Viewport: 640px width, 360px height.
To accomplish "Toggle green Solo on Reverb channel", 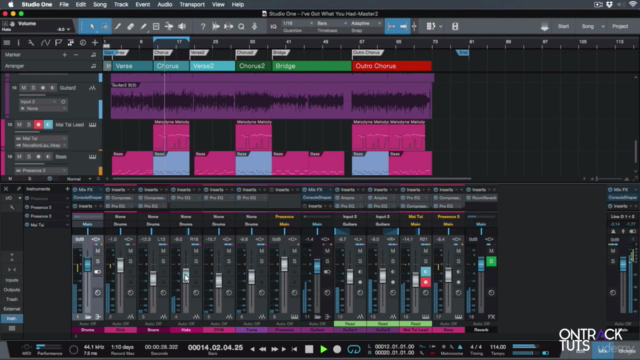I will click(x=491, y=261).
